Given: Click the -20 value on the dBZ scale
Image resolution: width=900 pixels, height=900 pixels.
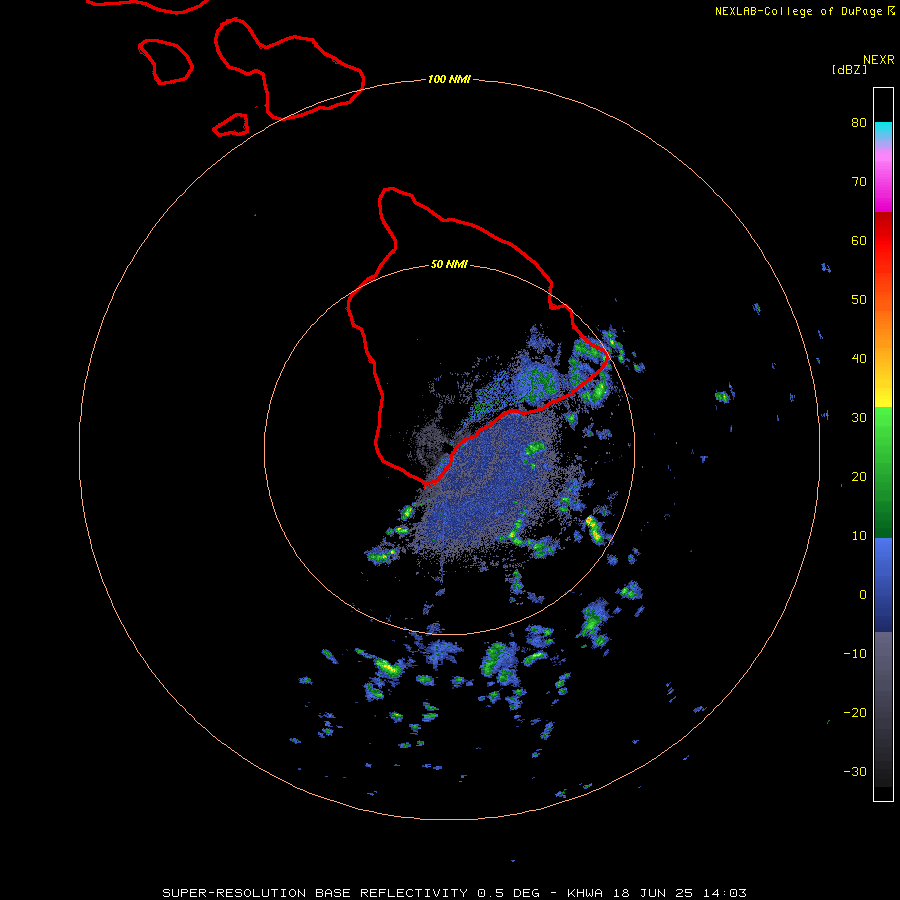Looking at the screenshot, I should [x=855, y=713].
